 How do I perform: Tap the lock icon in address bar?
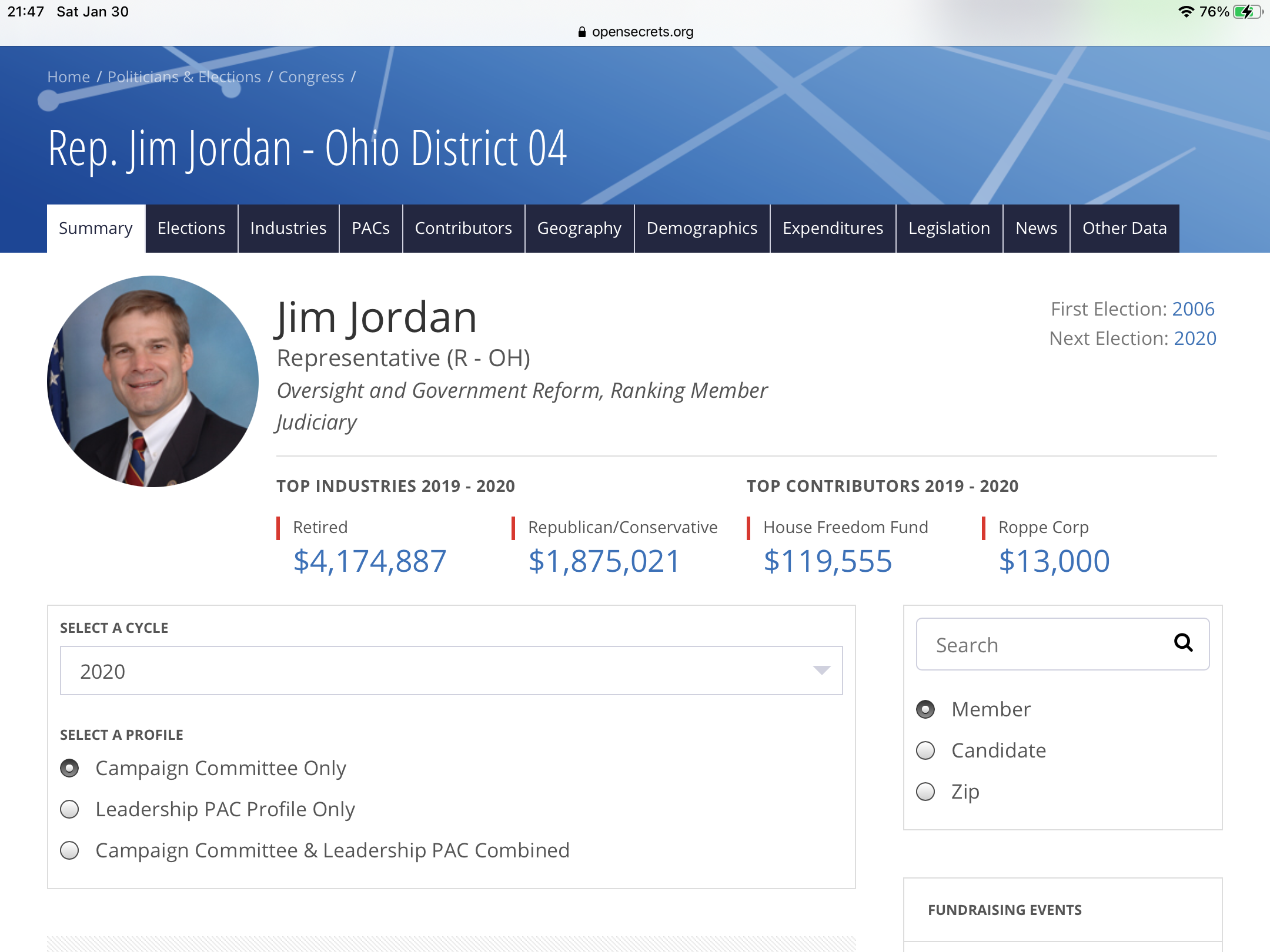pyautogui.click(x=581, y=32)
